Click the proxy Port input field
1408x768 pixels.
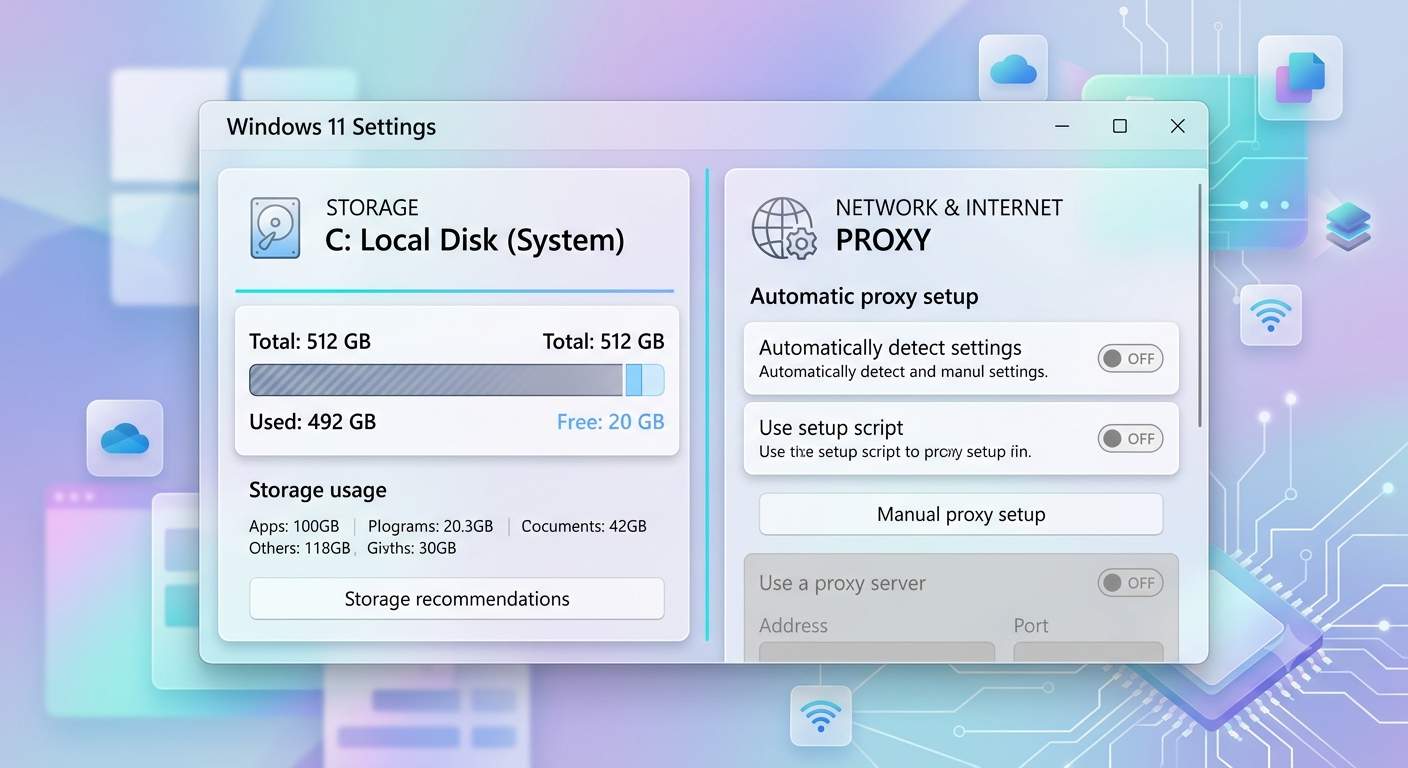coord(1088,651)
